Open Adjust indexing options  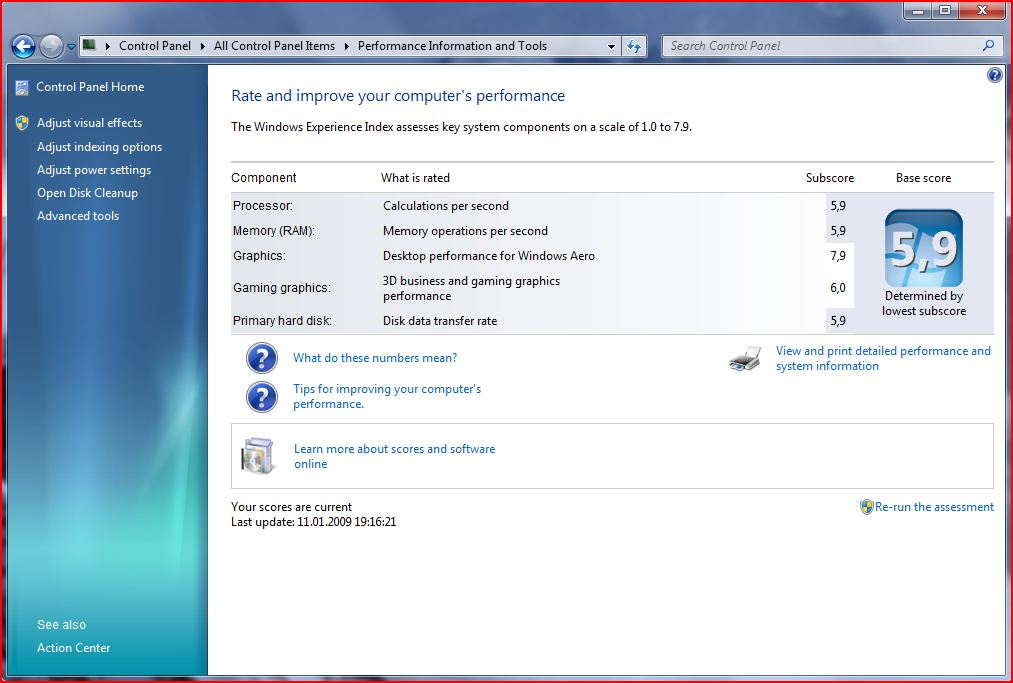coord(99,147)
